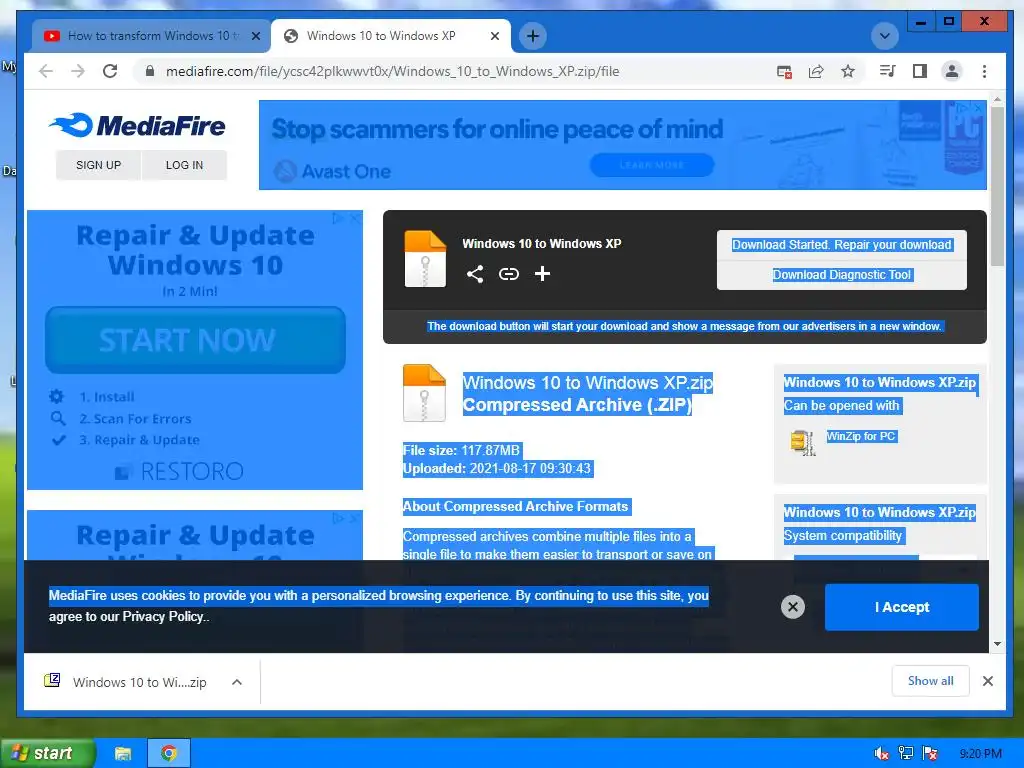The image size is (1024, 768).
Task: Click the LOG IN button
Action: 184,165
